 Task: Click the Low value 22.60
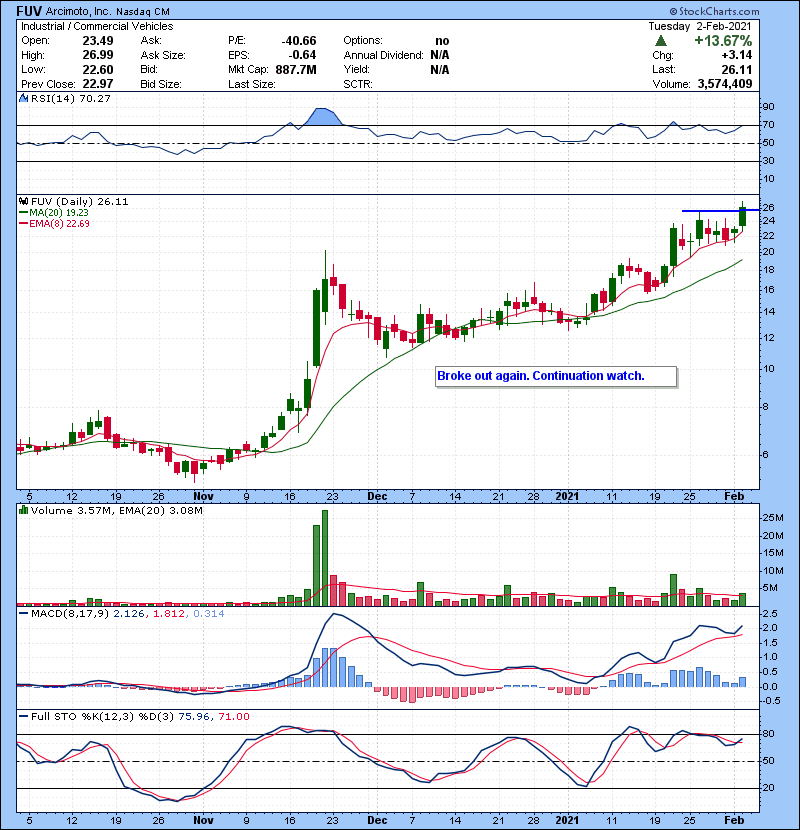(x=98, y=69)
